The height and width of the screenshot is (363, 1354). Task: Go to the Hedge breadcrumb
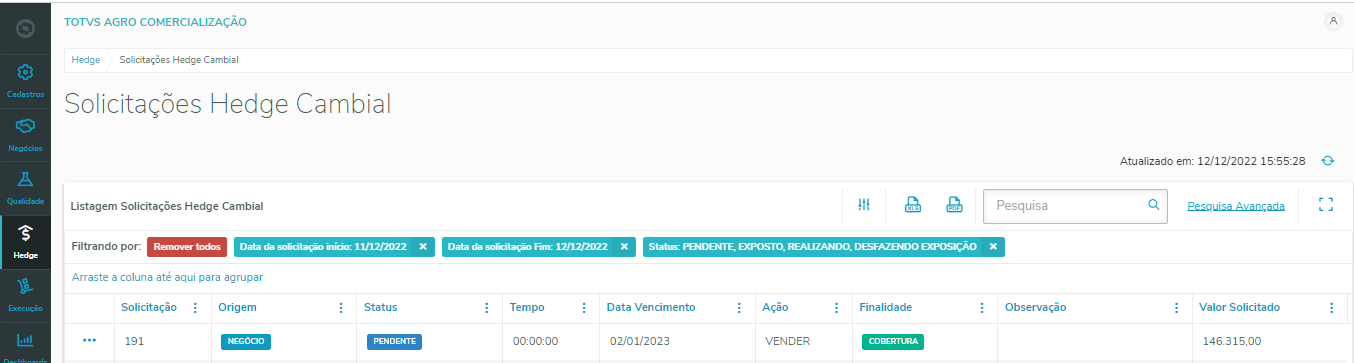click(86, 60)
